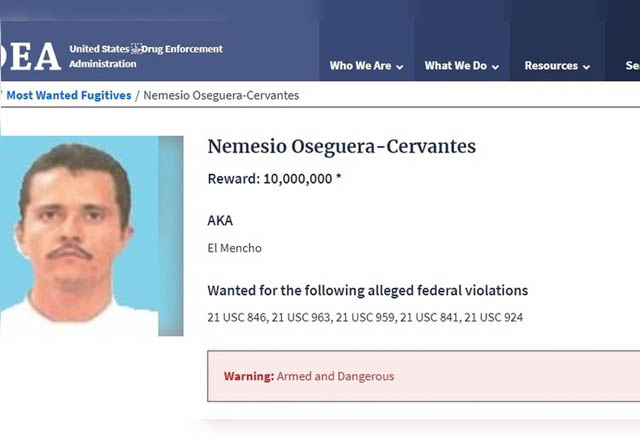The image size is (640, 440).
Task: Go to Most Wanted Fugitives breadcrumb link
Action: (69, 95)
